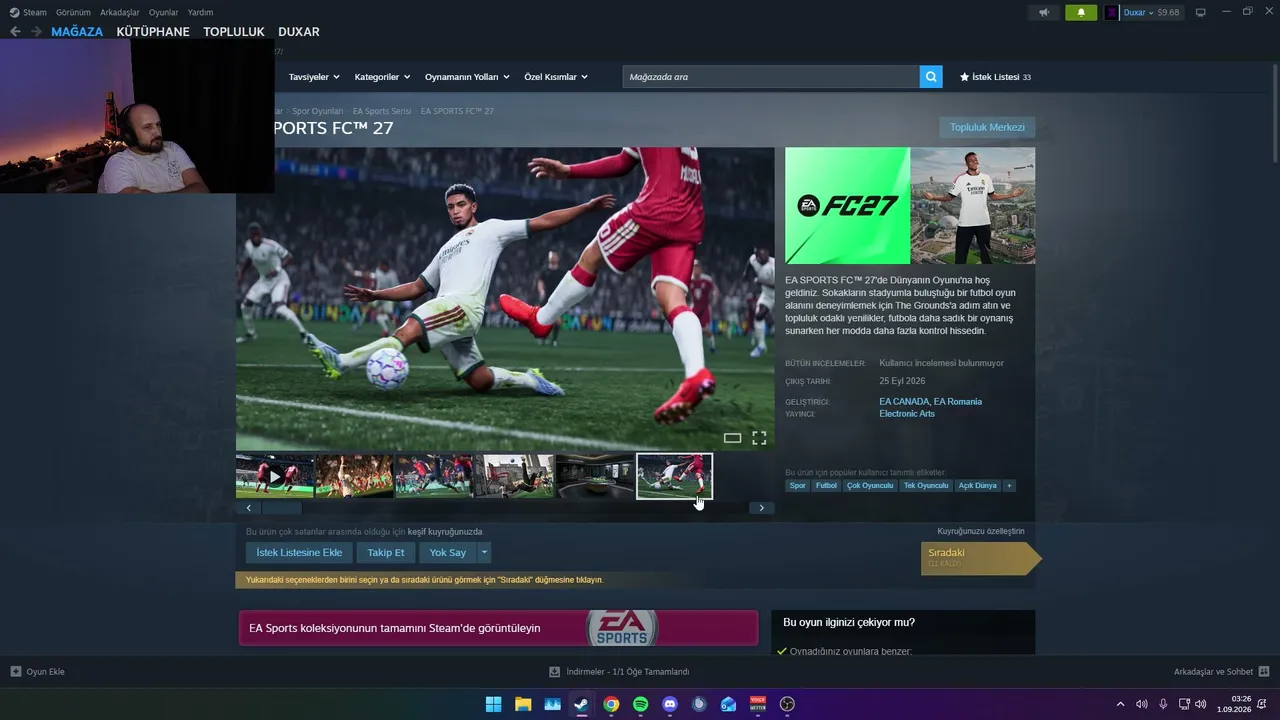This screenshot has width=1280, height=720.
Task: Open Oynamanın Yolları dropdown
Action: click(x=467, y=77)
